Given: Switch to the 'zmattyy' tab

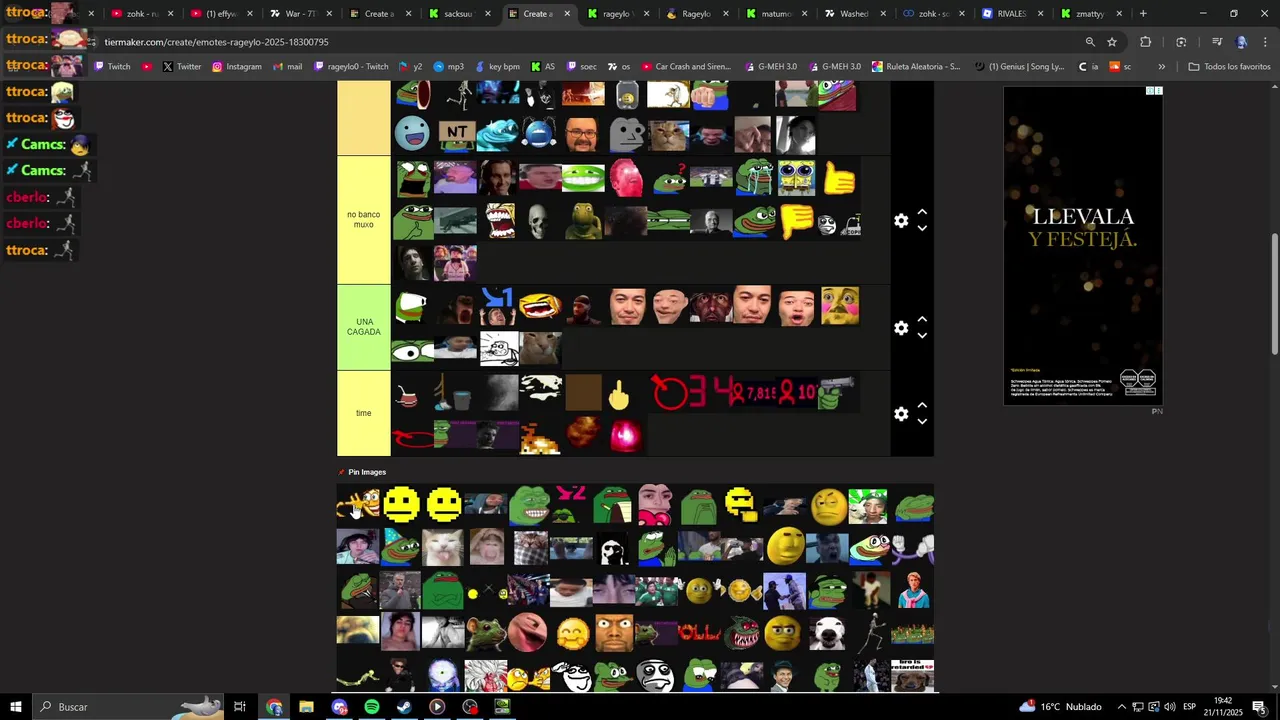Looking at the screenshot, I should (x=1090, y=14).
